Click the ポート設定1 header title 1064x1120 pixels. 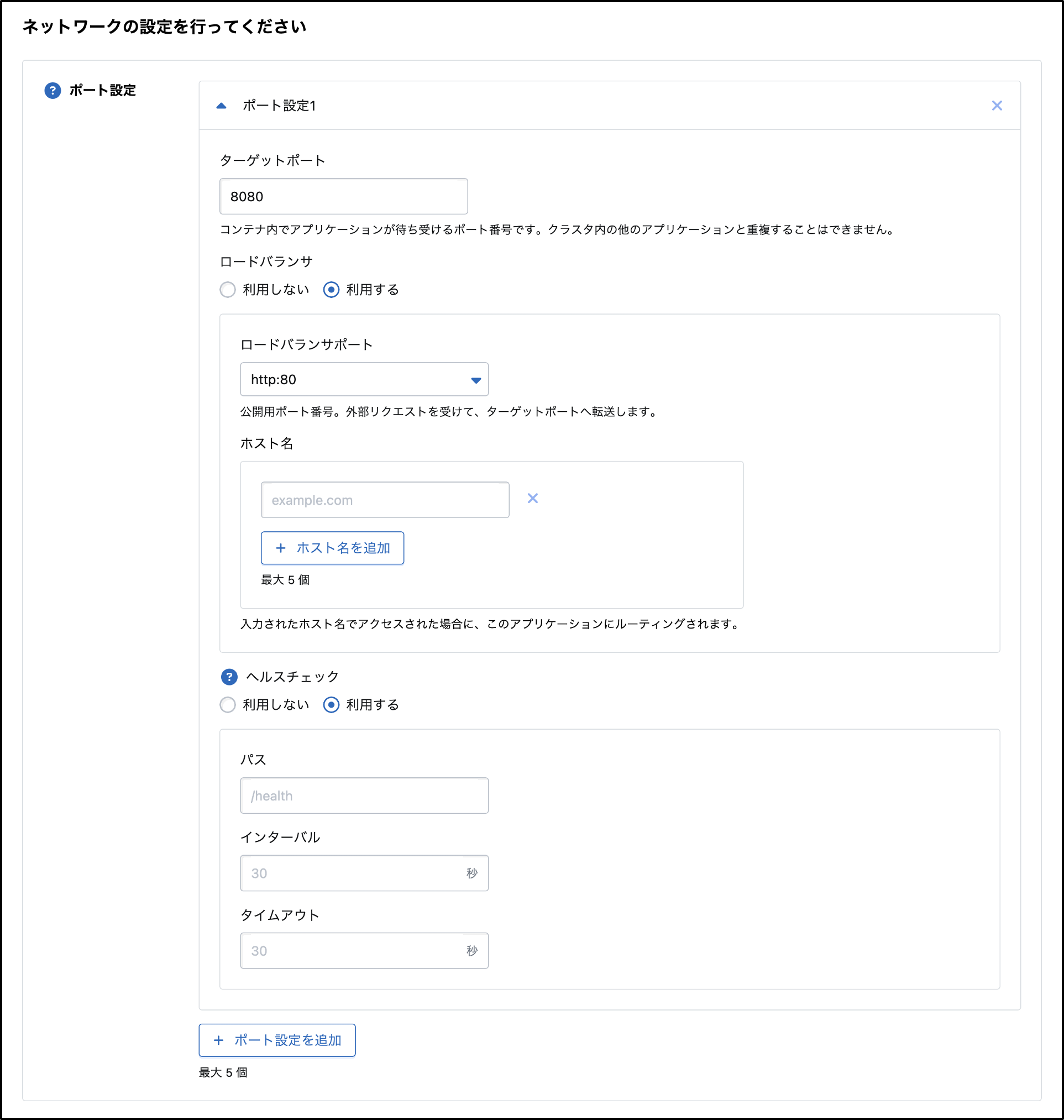tap(279, 106)
